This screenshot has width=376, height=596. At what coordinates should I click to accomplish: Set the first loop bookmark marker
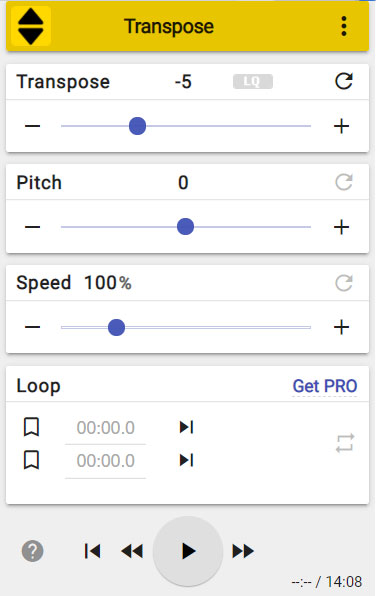[32, 427]
